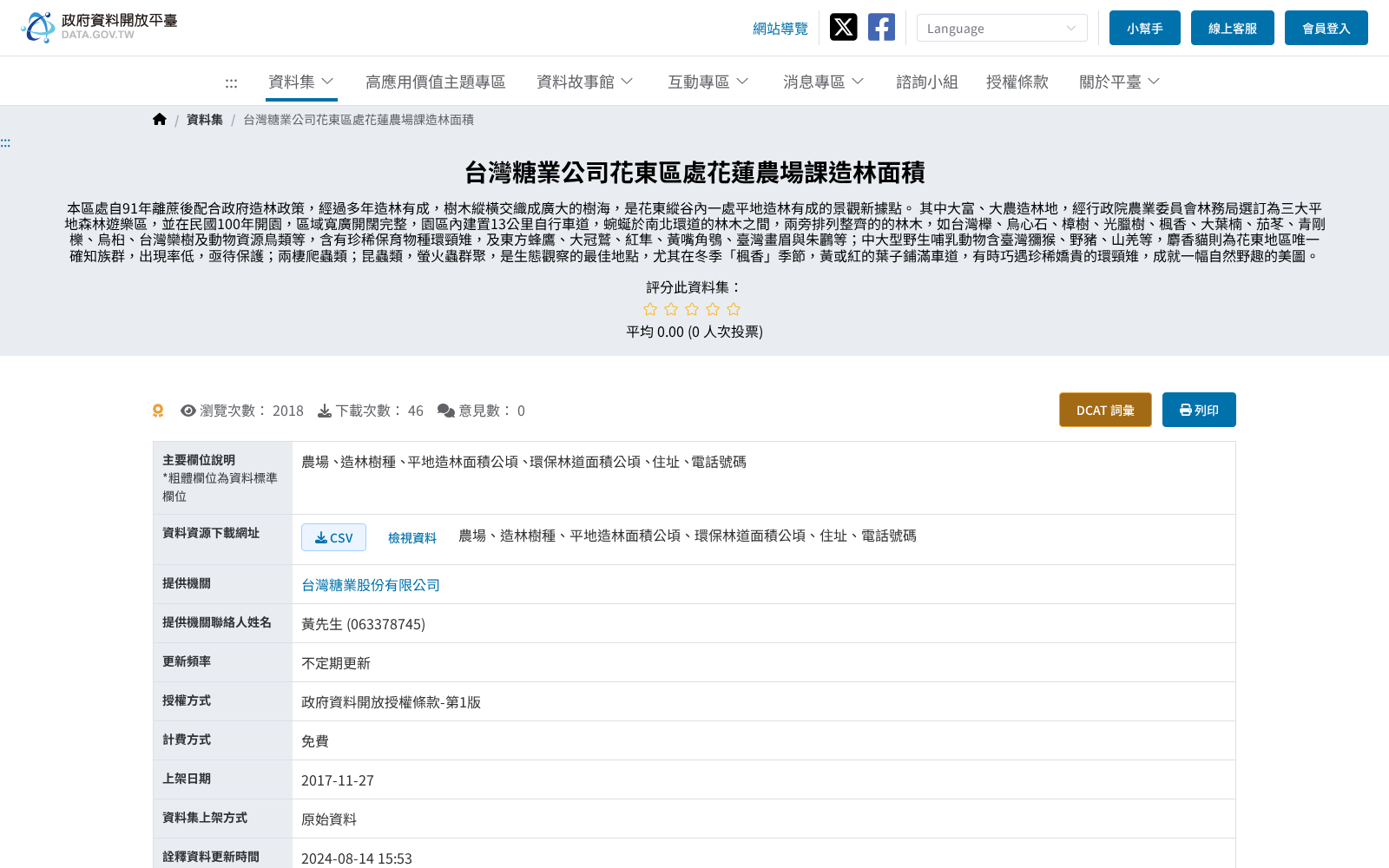1389x868 pixels.
Task: Click the gold badge icon beside view count
Action: click(x=158, y=411)
